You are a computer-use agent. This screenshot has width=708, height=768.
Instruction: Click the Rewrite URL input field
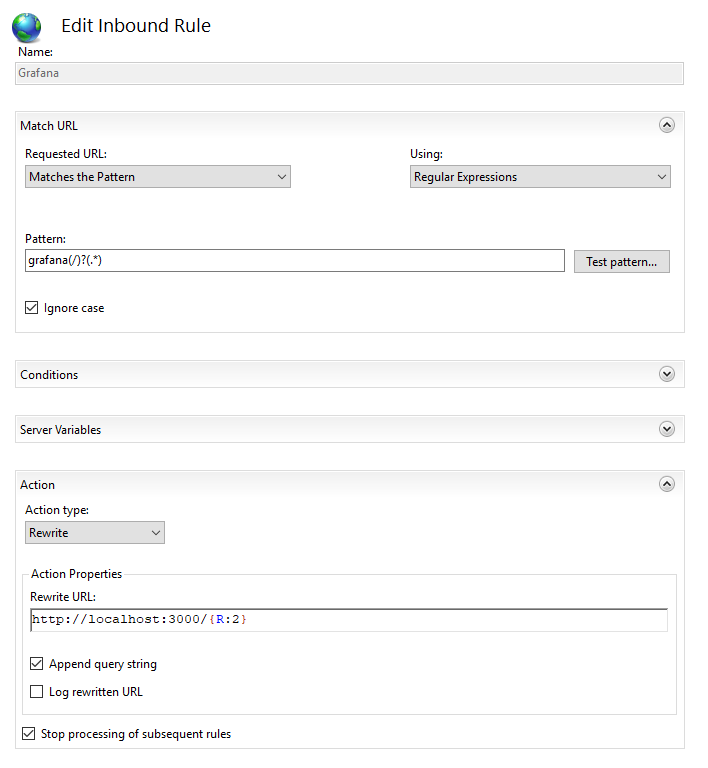(349, 620)
